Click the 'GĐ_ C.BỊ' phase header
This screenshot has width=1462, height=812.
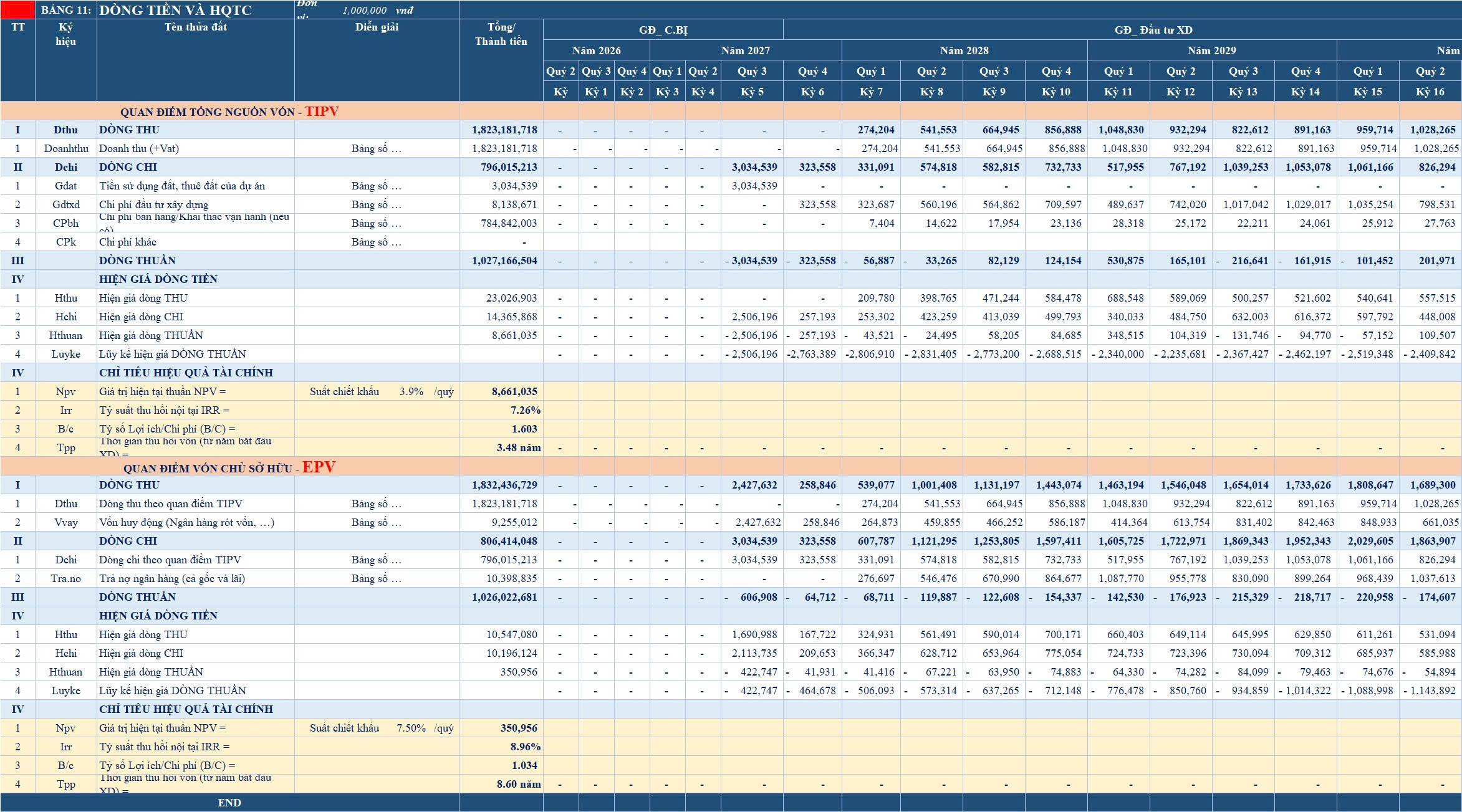tap(663, 30)
